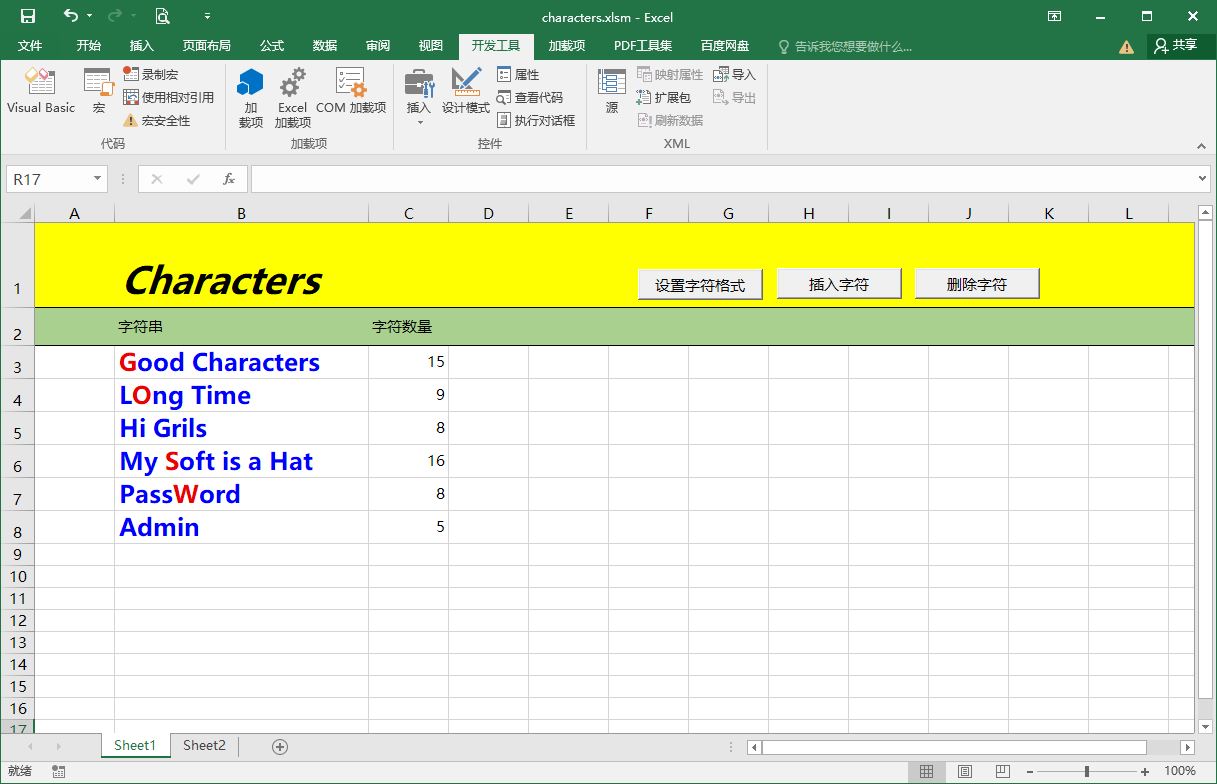The image size is (1217, 784).
Task: Click the Insert Function fx icon
Action: (x=229, y=179)
